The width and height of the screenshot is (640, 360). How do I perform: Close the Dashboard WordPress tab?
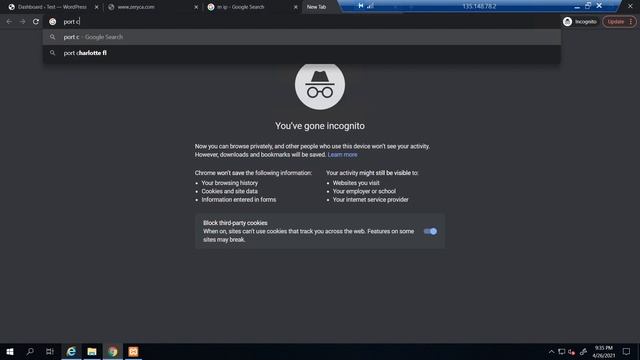click(96, 7)
